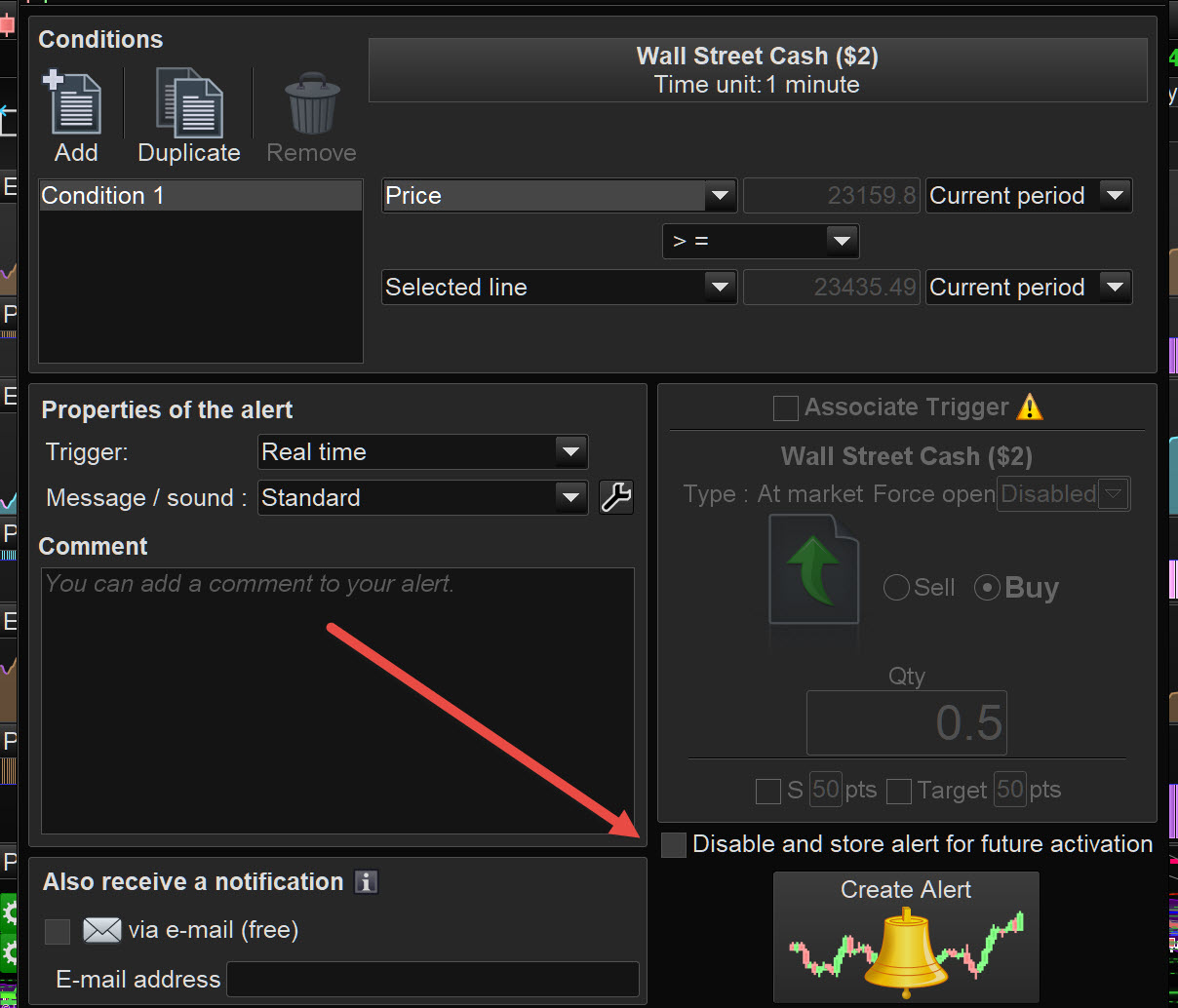The image size is (1178, 1008).
Task: Select Condition 1 in the list
Action: pos(201,196)
